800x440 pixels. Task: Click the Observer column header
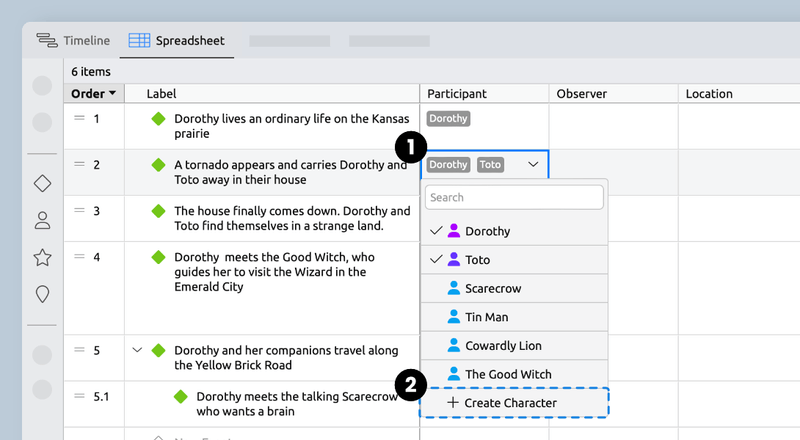613,93
